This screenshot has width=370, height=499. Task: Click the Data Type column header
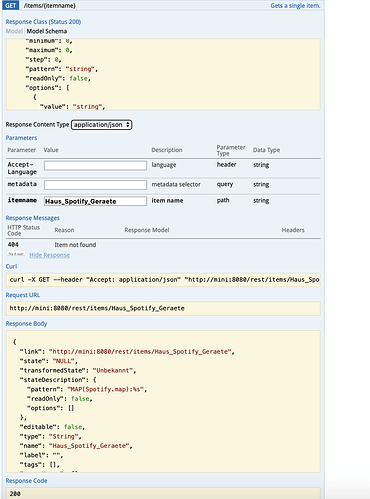click(x=266, y=150)
